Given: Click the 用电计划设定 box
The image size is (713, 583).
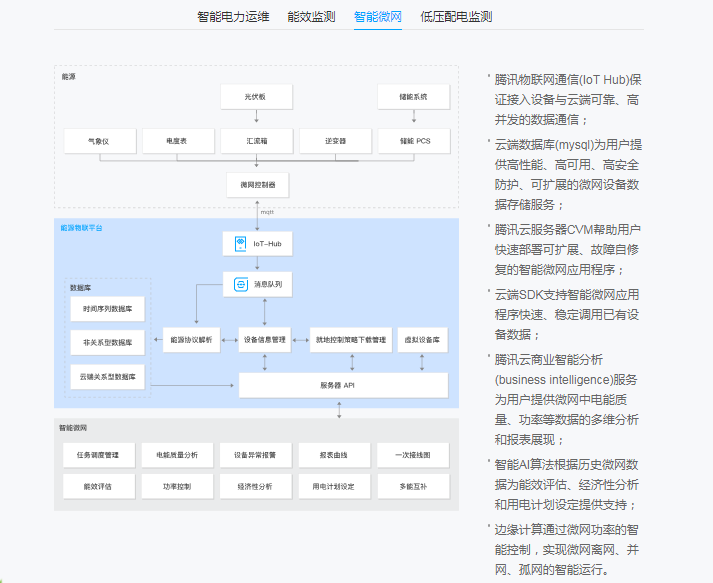Looking at the screenshot, I should [334, 486].
